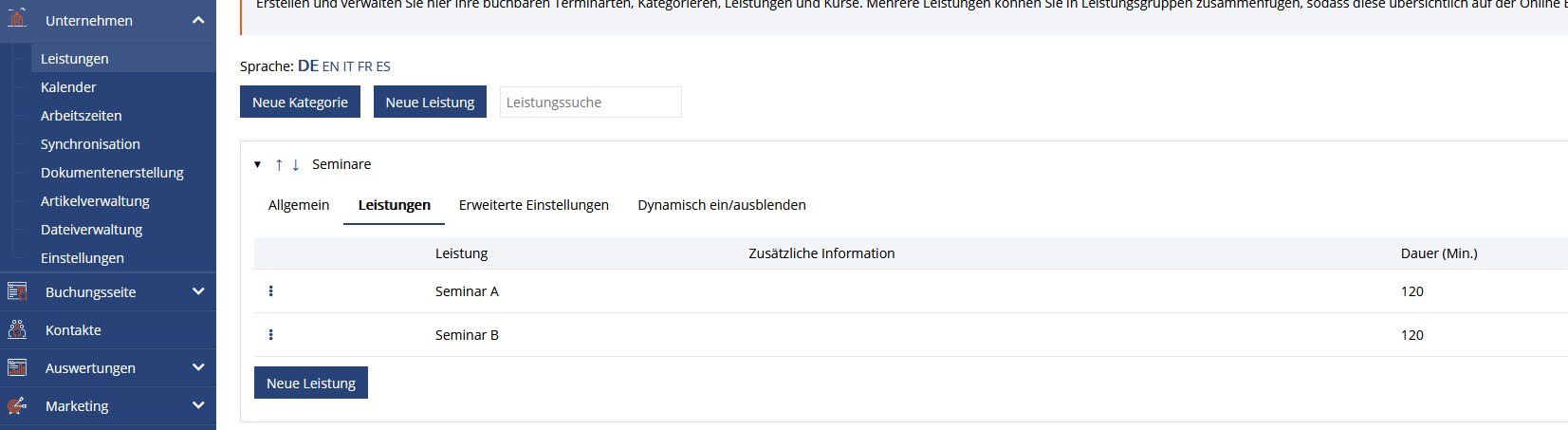Click the top Neue Leistung button
This screenshot has width=1568, height=430.
pyautogui.click(x=430, y=102)
